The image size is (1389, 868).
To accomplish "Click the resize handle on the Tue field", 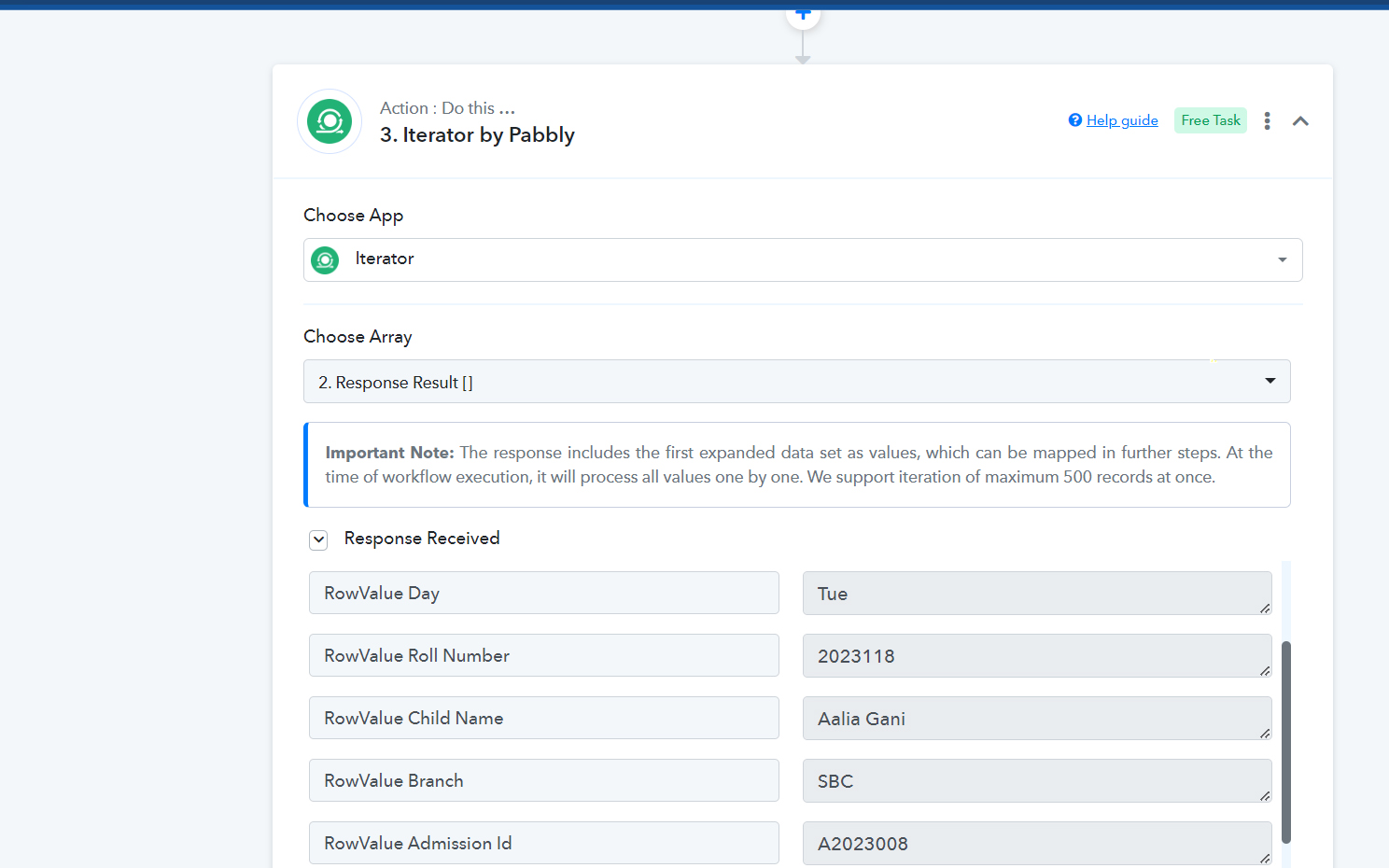I will tap(1265, 609).
